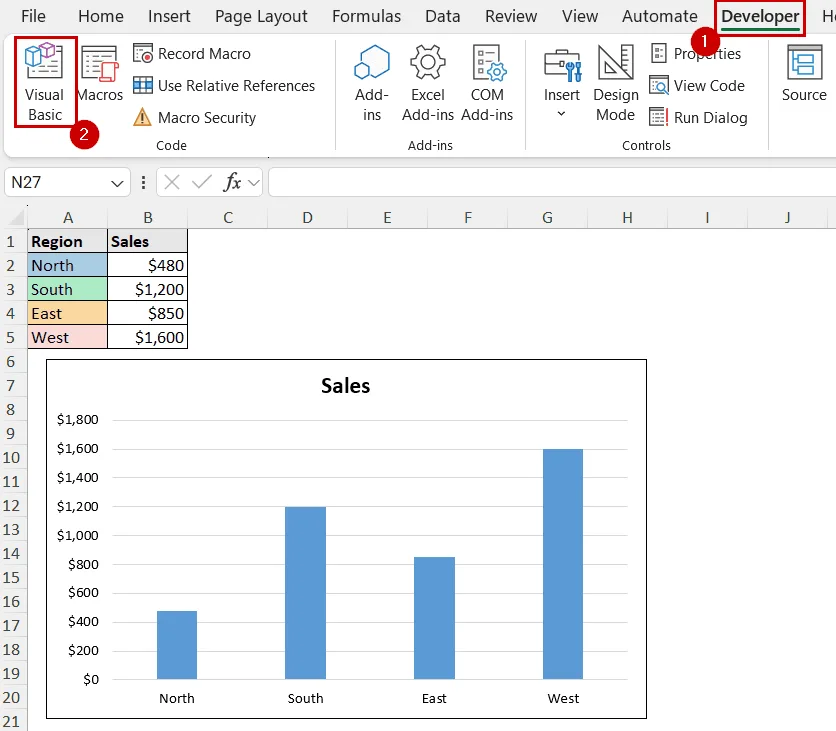Click the North bar in chart

pyautogui.click(x=177, y=645)
